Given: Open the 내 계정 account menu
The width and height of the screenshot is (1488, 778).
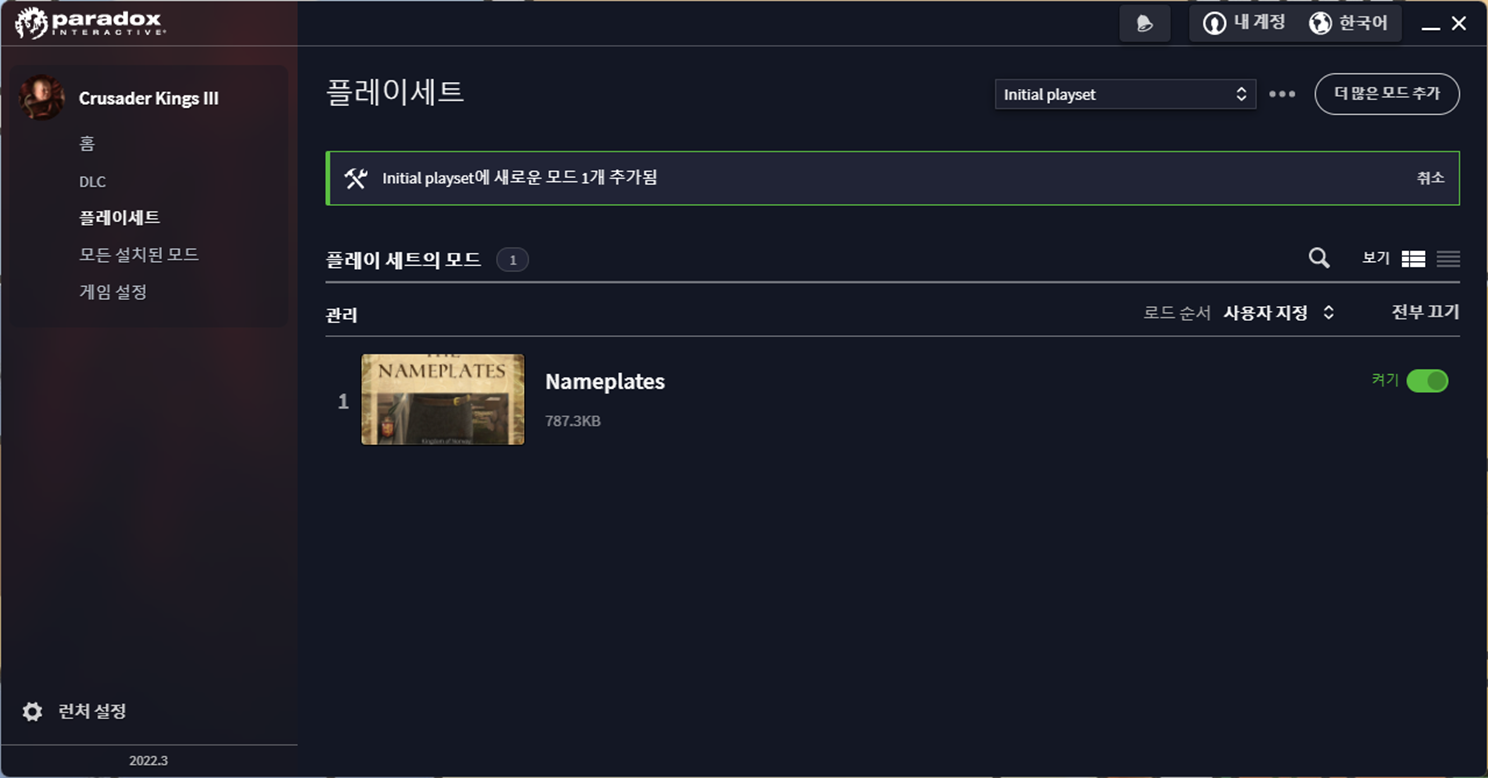Looking at the screenshot, I should pyautogui.click(x=1244, y=23).
